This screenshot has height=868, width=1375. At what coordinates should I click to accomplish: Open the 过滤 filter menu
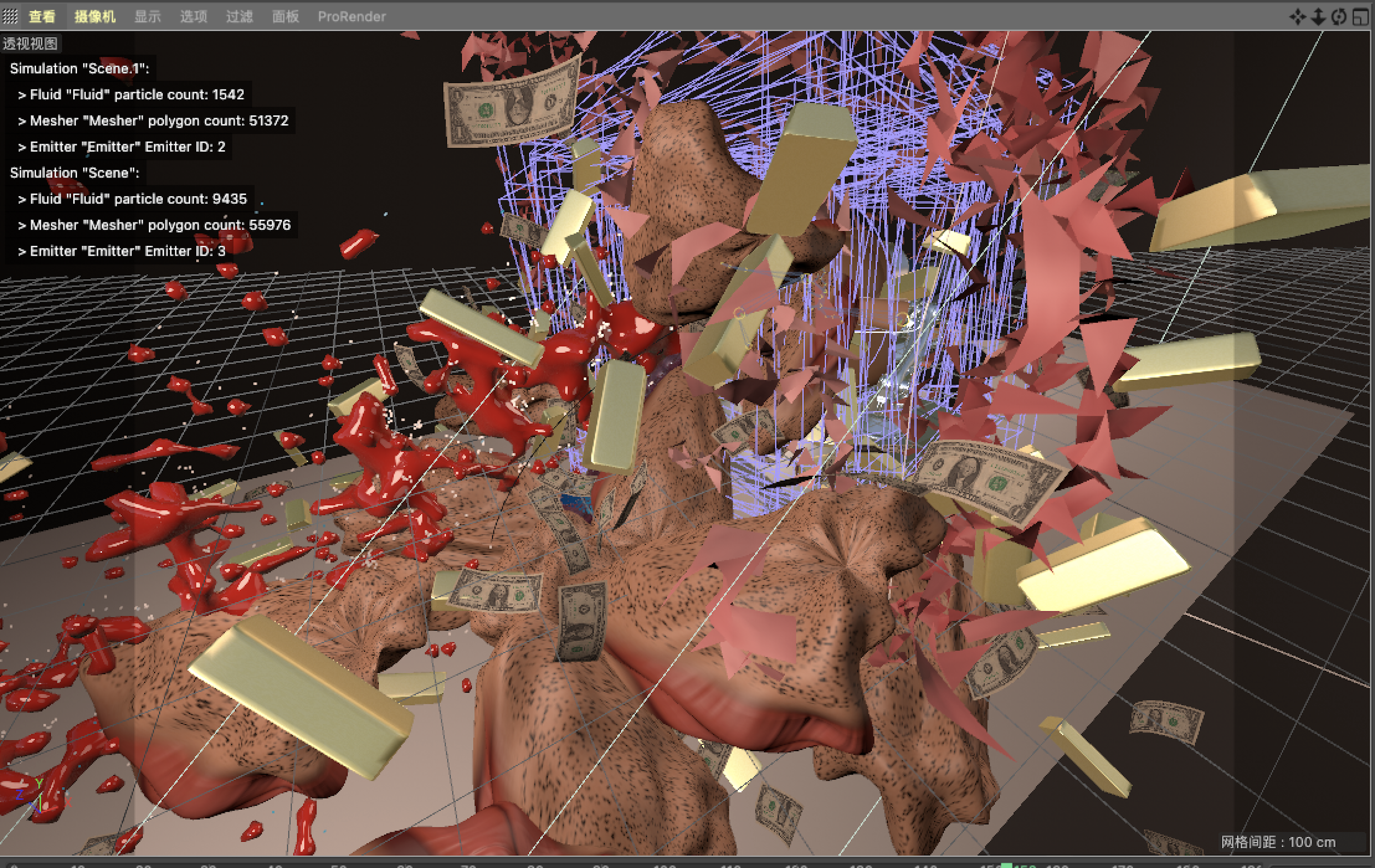coord(239,16)
